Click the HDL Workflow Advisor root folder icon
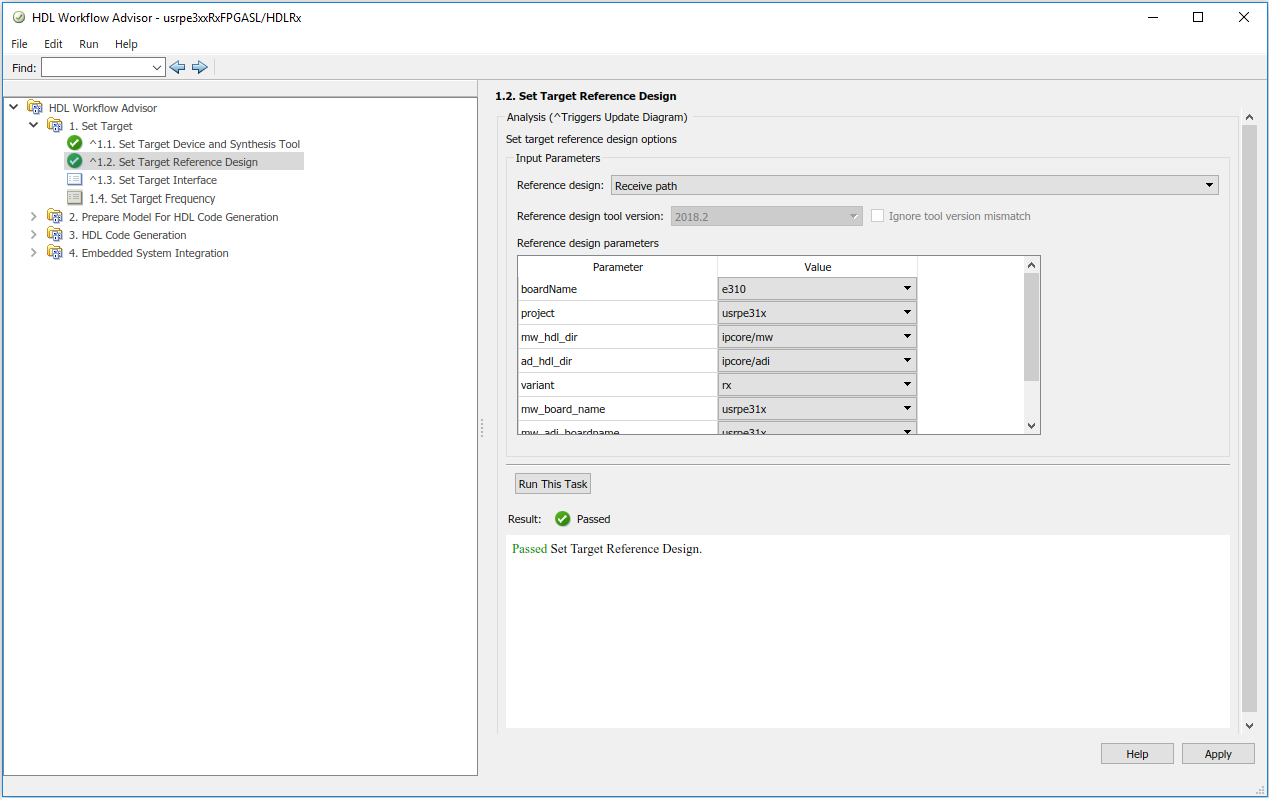 pyautogui.click(x=35, y=108)
